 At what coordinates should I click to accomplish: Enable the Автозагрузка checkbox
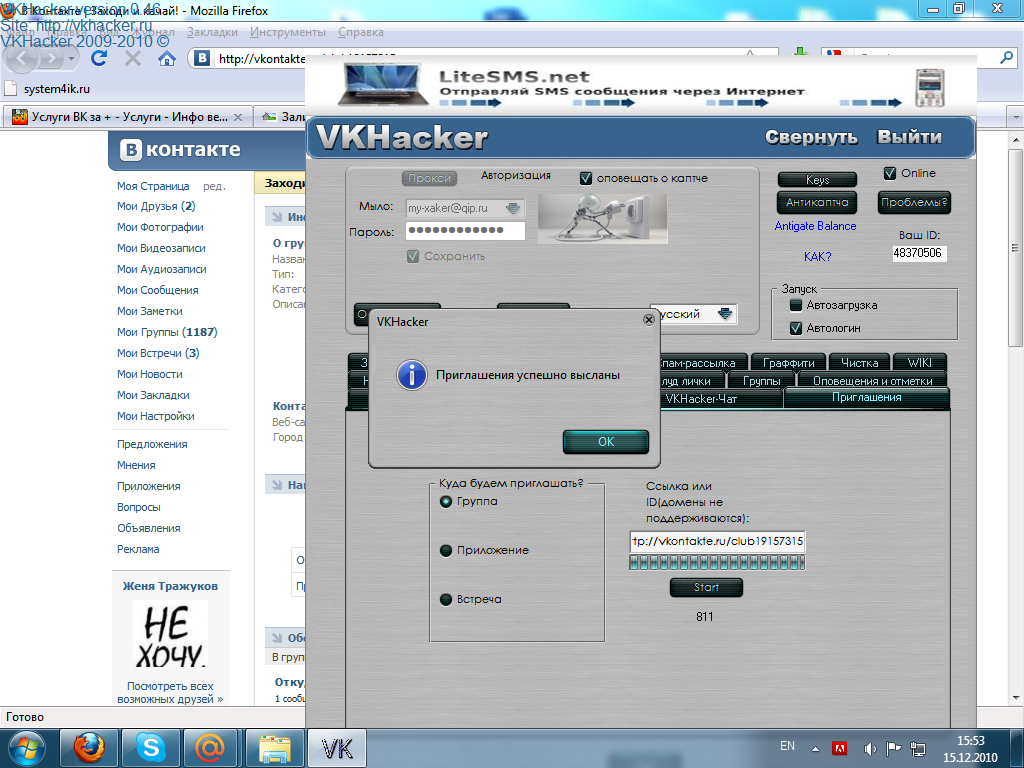pyautogui.click(x=795, y=305)
